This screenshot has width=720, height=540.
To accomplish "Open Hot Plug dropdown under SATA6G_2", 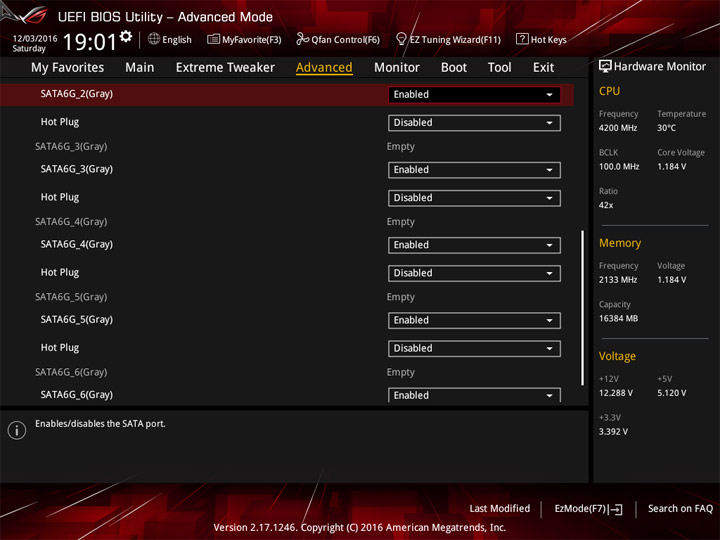I will 474,123.
